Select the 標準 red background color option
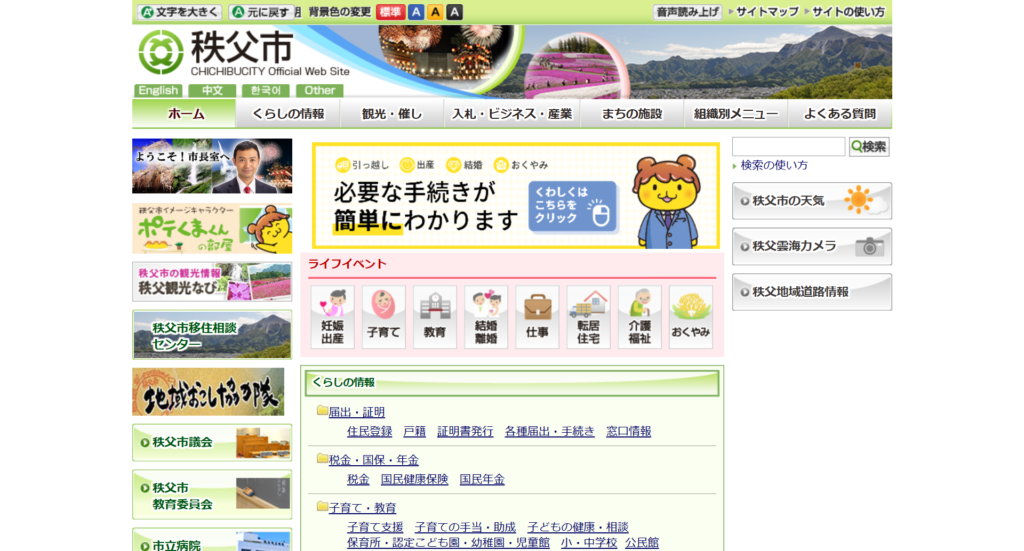 point(390,12)
